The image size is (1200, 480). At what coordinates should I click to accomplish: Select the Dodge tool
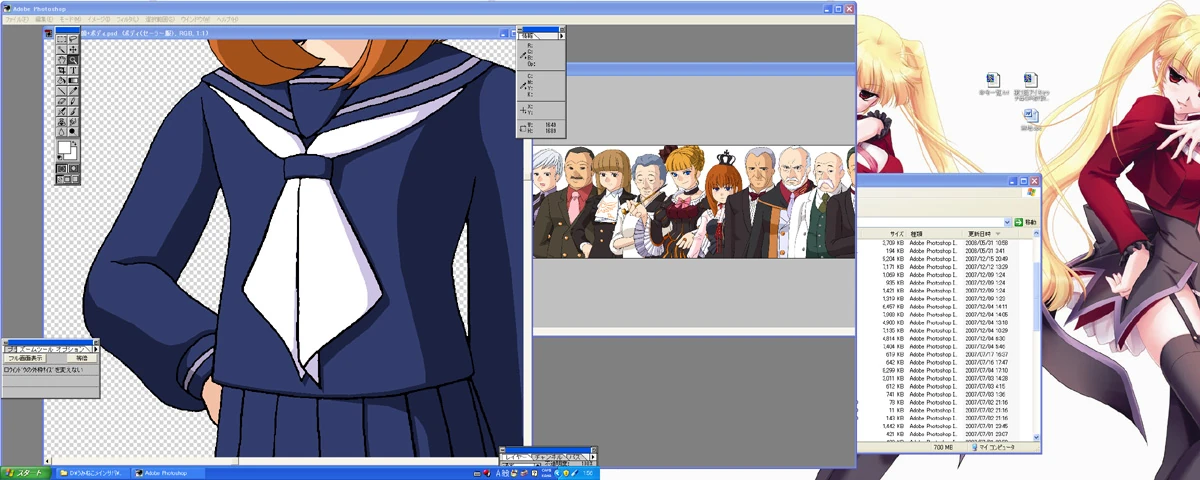pyautogui.click(x=73, y=131)
